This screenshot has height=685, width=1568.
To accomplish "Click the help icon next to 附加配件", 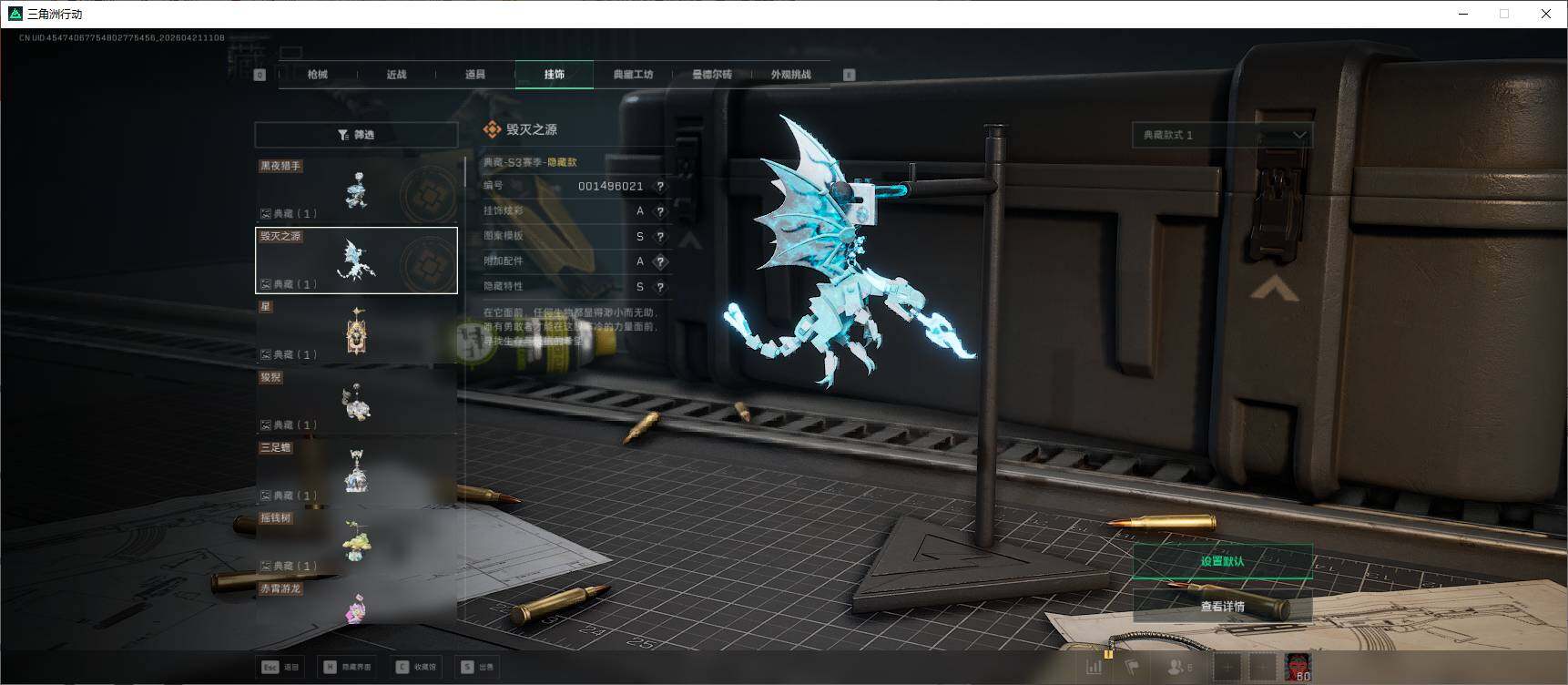I will (660, 261).
